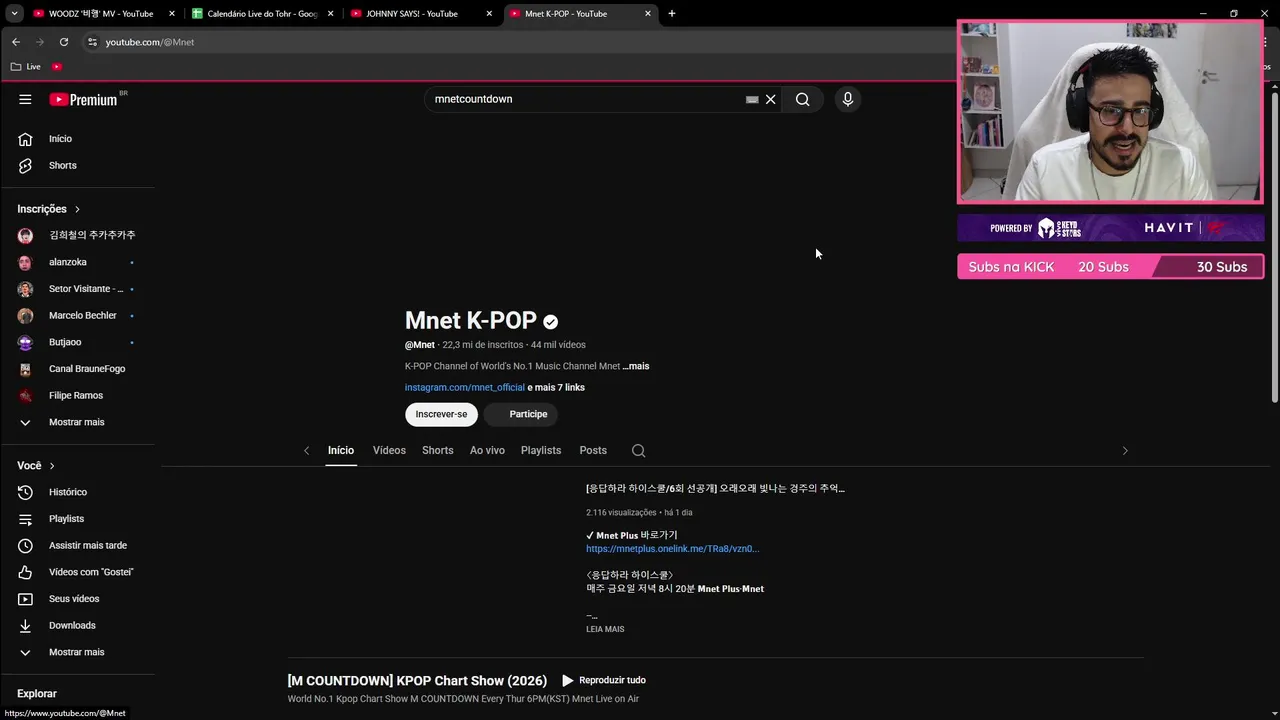Switch to WOODZ MV browser tab
1280x720 pixels.
coord(102,14)
